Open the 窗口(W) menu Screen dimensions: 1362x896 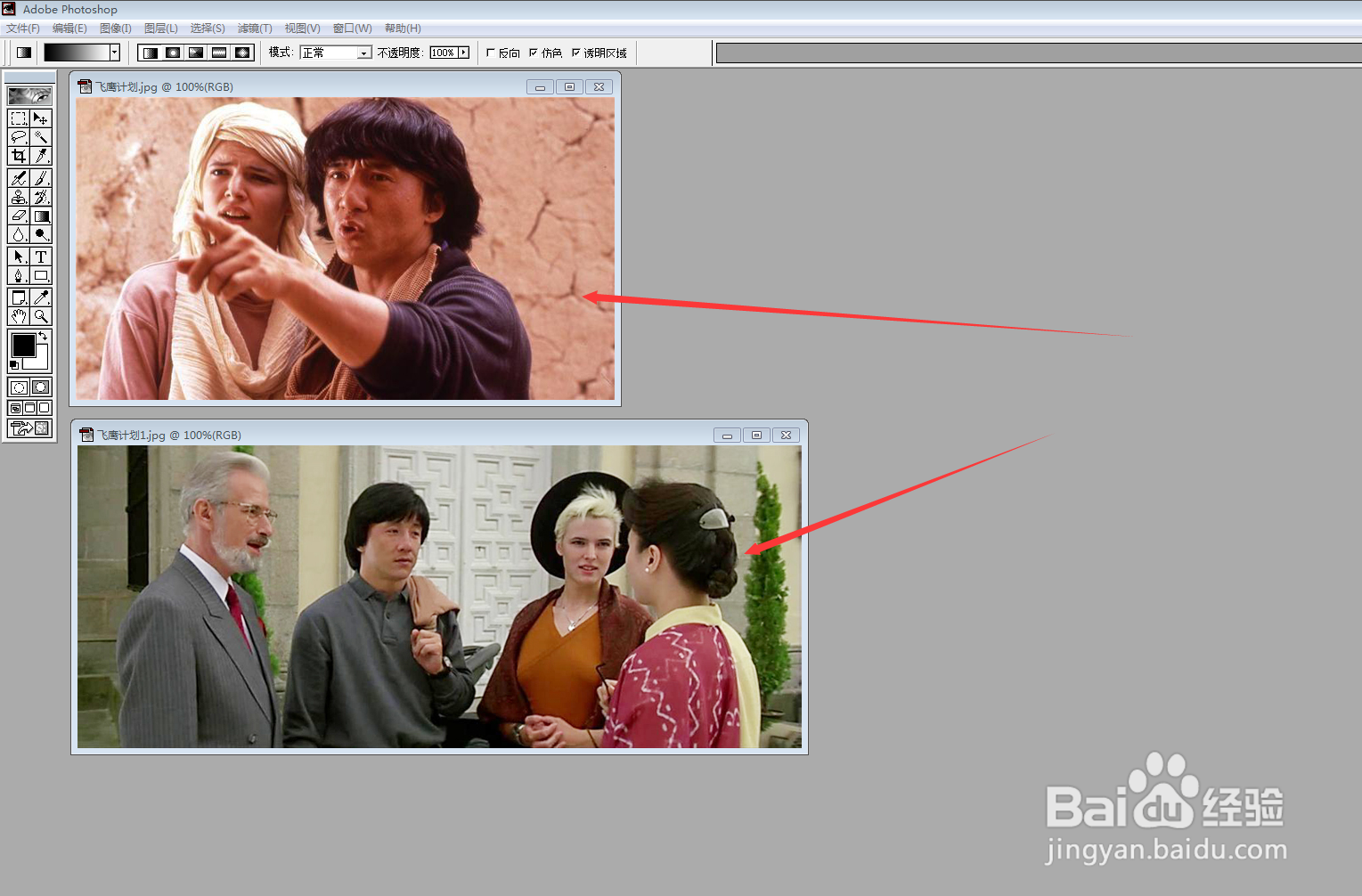pyautogui.click(x=352, y=29)
